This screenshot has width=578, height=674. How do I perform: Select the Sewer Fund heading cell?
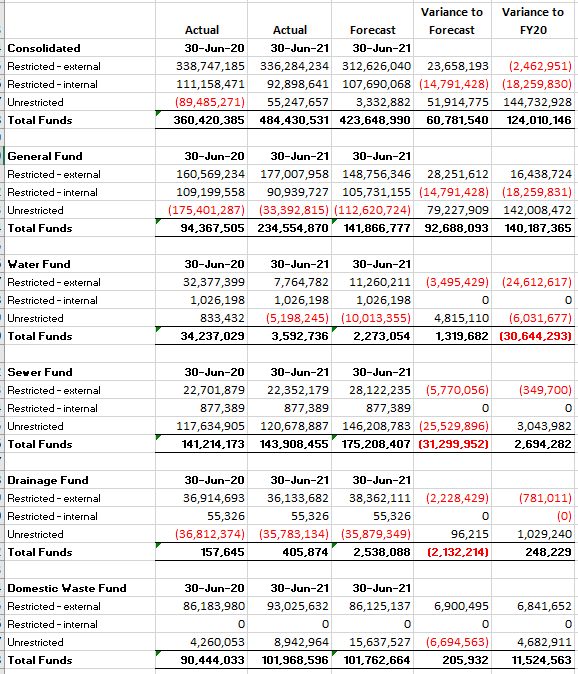[x=80, y=372]
